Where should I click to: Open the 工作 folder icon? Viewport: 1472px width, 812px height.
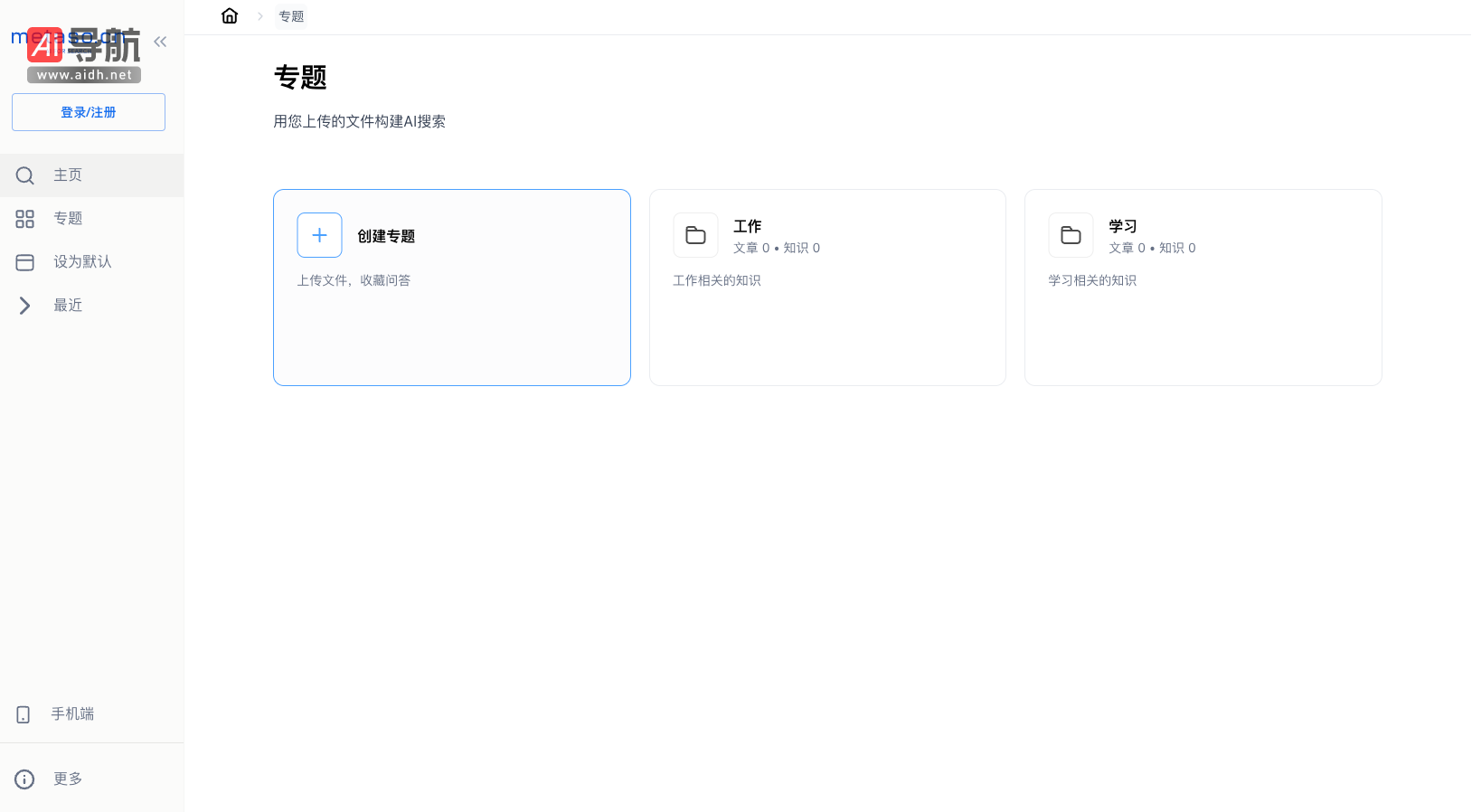[x=695, y=235]
